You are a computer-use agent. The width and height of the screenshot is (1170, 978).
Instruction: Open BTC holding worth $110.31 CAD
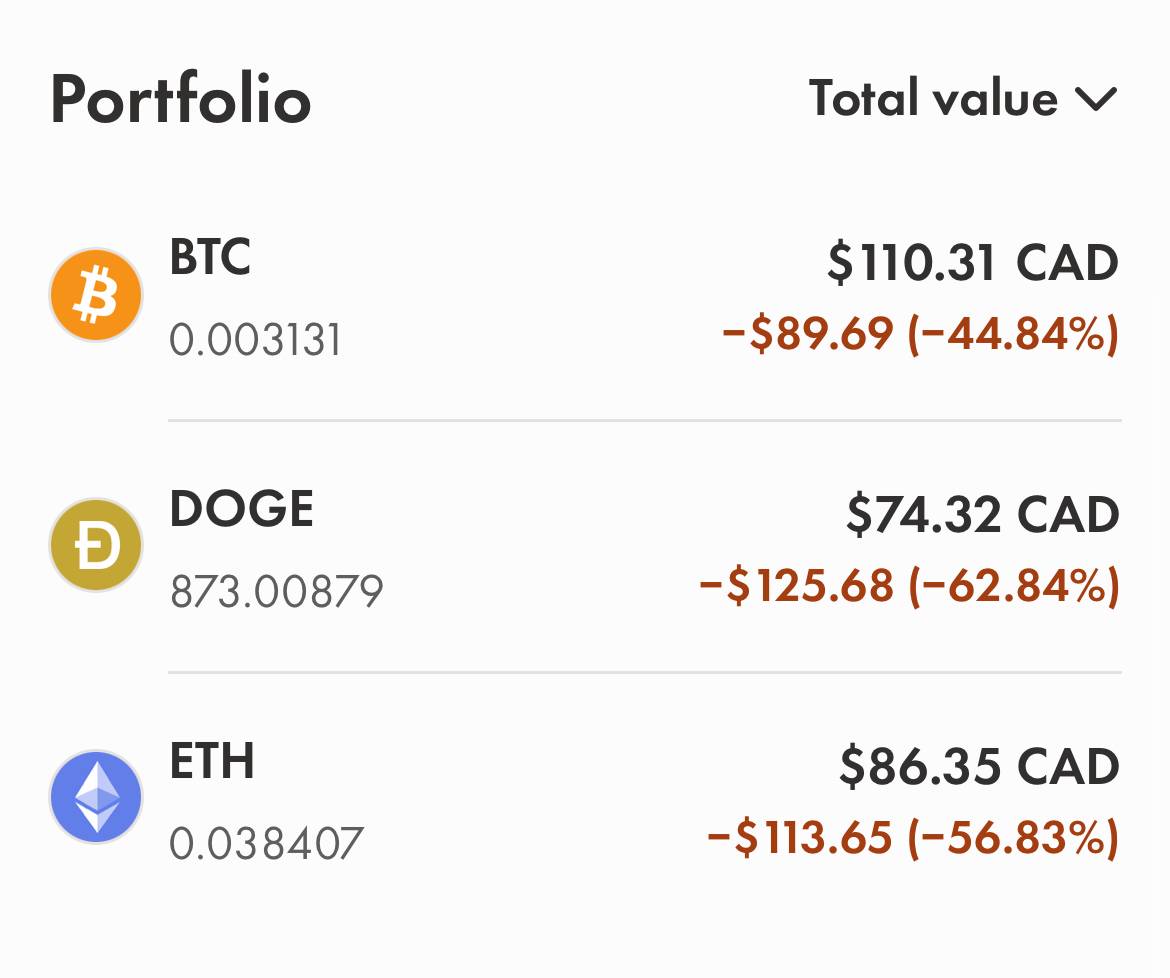tap(585, 296)
